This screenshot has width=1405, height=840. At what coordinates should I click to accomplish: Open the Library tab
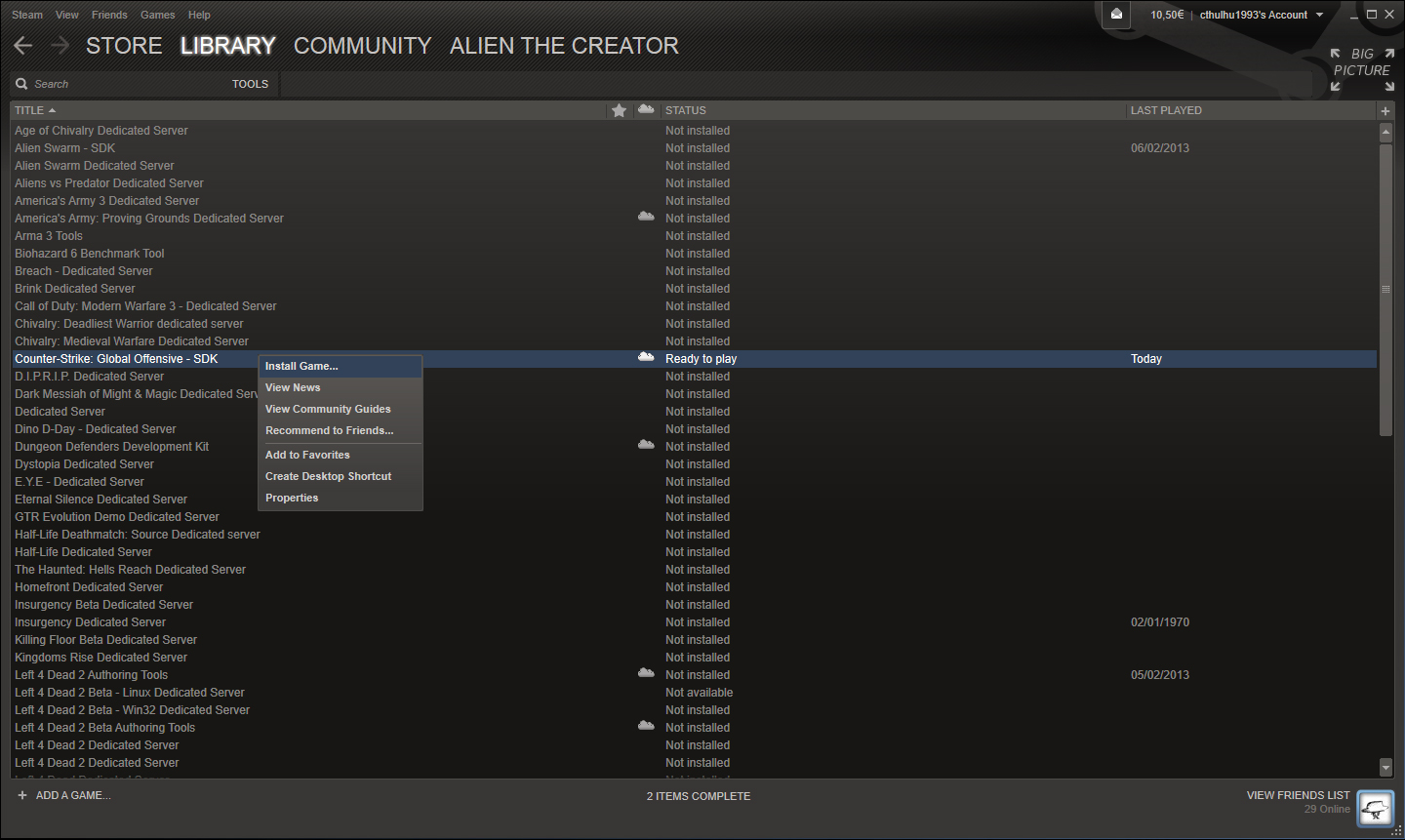click(228, 46)
